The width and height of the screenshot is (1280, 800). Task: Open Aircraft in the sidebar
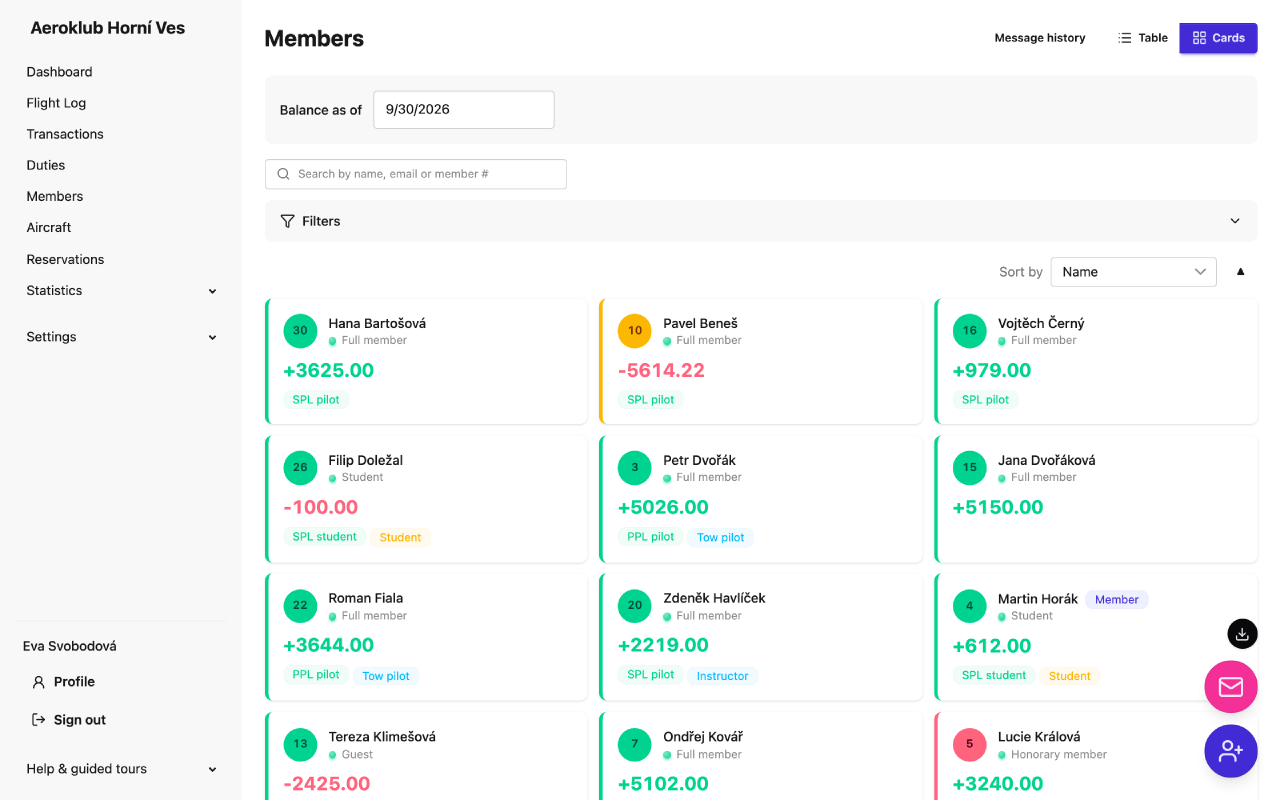tap(49, 228)
